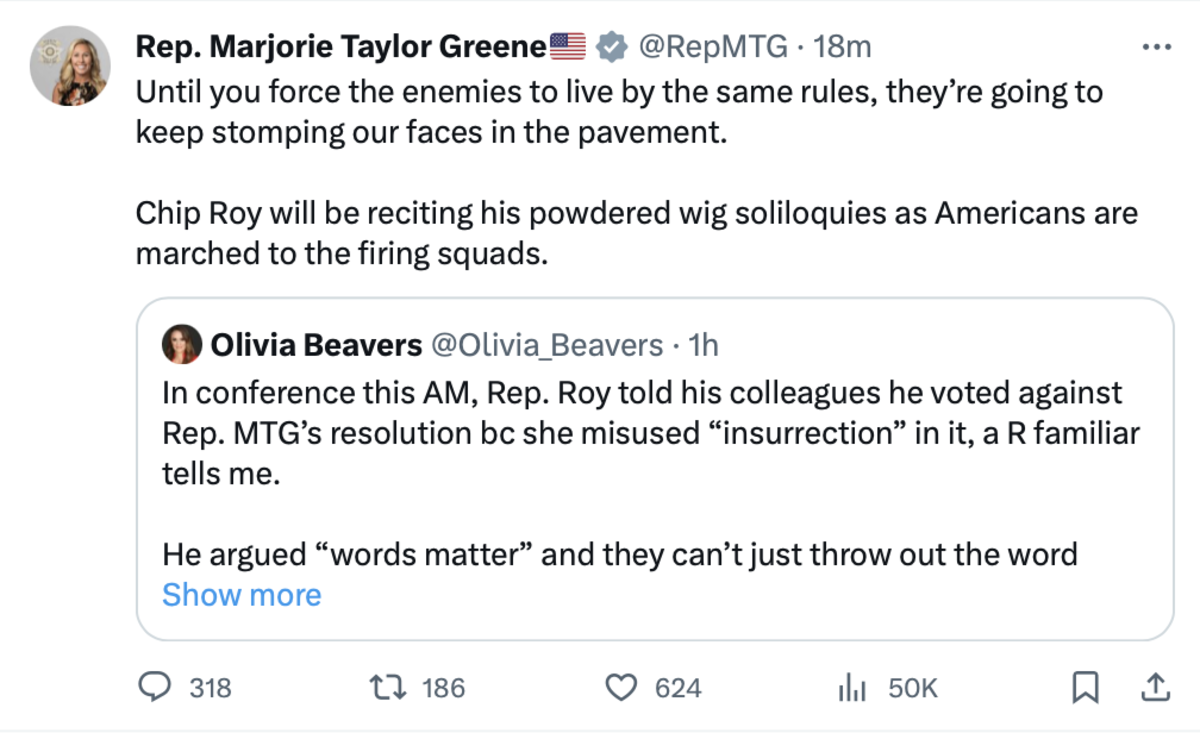Click the 18m timestamp on the tweet

[845, 45]
